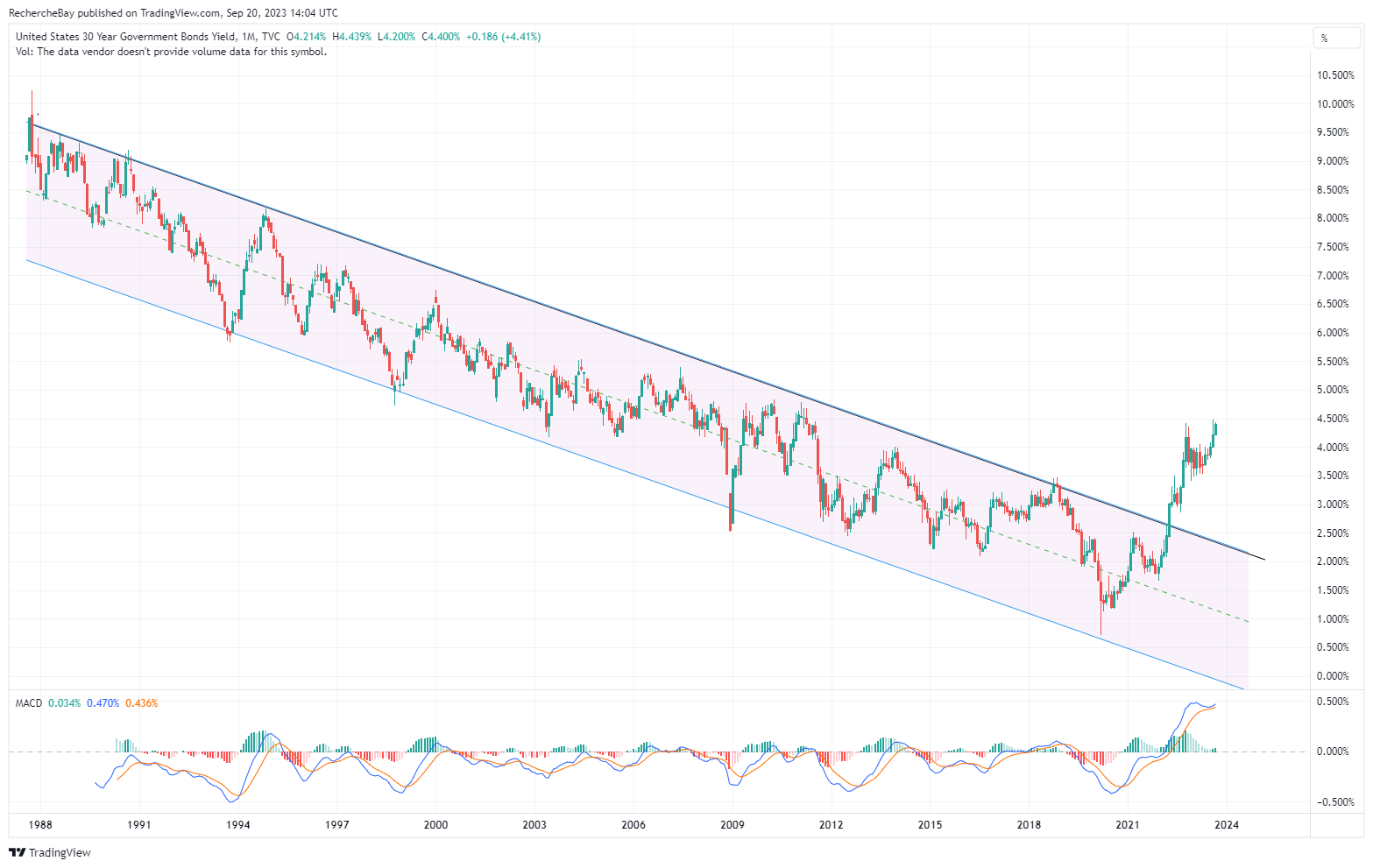Click the close price value C4.400%

pos(441,37)
